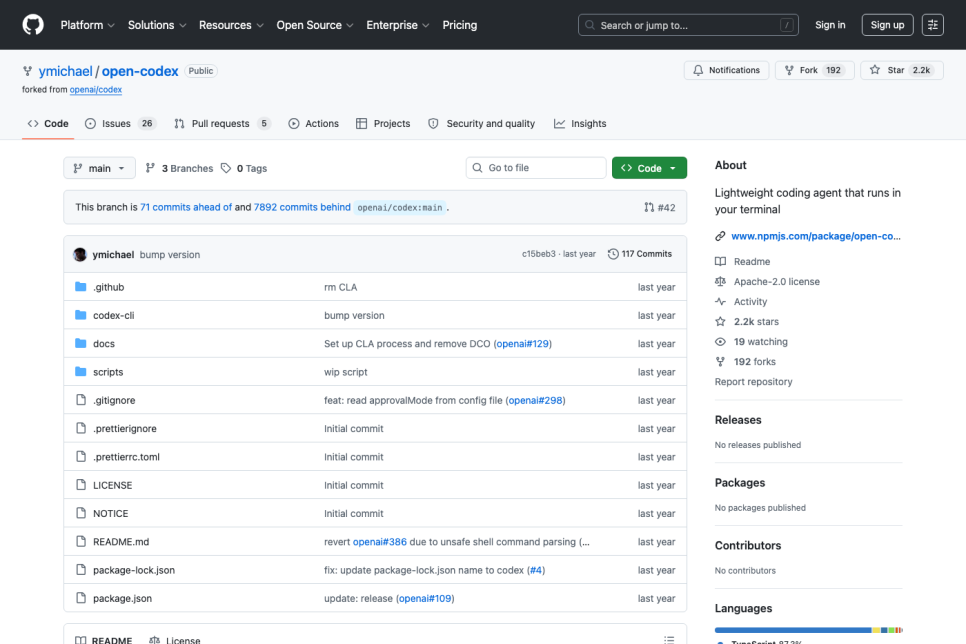Expand the green Code dropdown button

[x=649, y=168]
